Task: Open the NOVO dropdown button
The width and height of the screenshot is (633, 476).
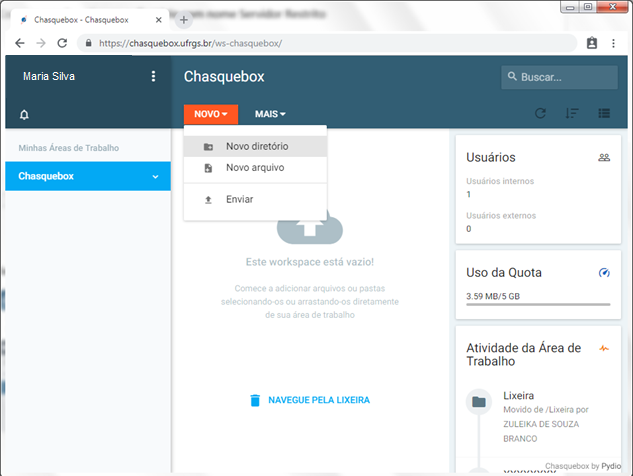Action: pyautogui.click(x=211, y=114)
